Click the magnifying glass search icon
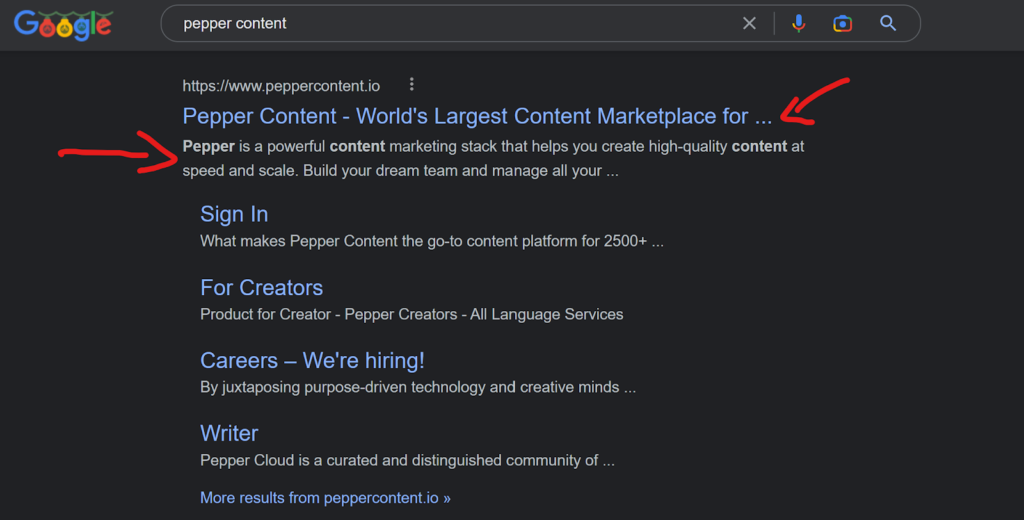 pos(888,24)
